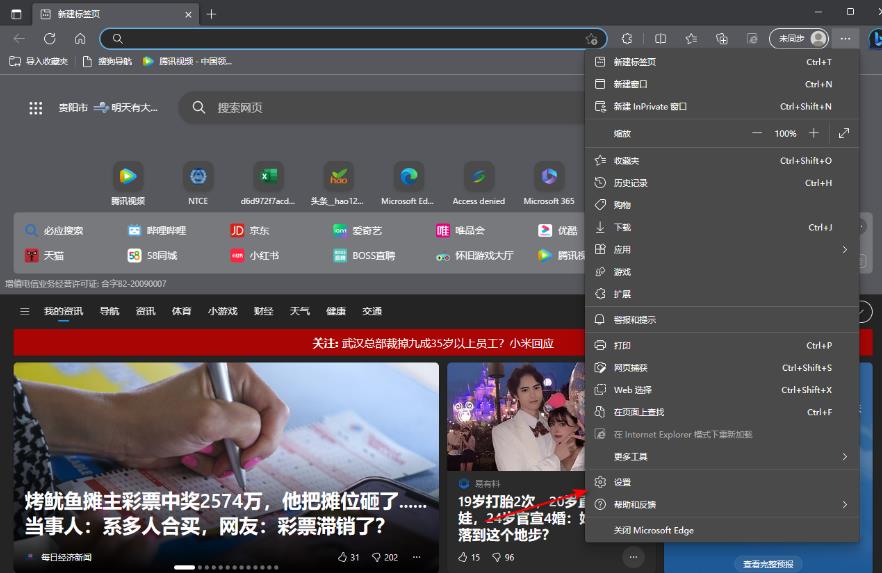
Task: Increase zoom with plus button
Action: [813, 133]
